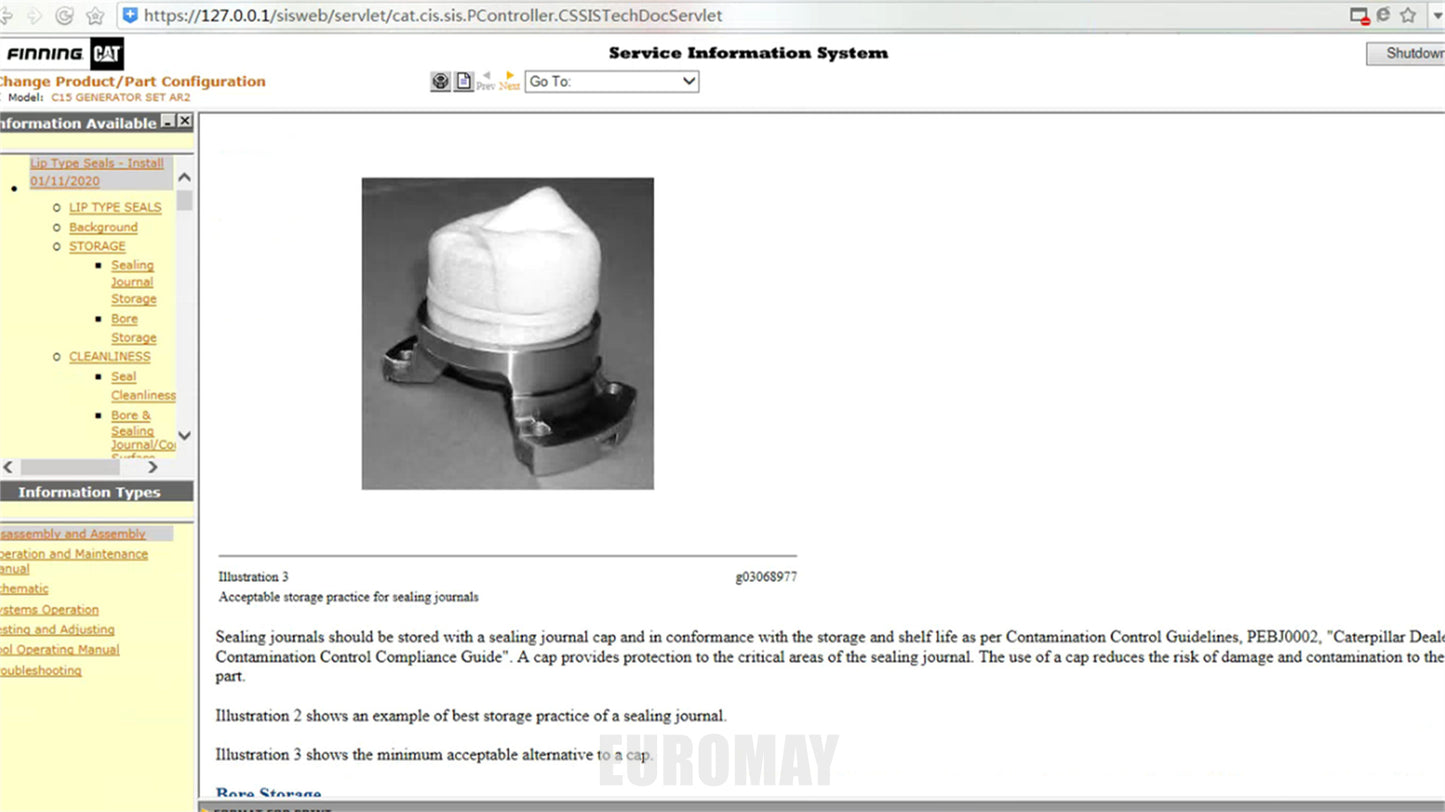
Task: Click the sealing journal illustration image
Action: click(x=508, y=334)
